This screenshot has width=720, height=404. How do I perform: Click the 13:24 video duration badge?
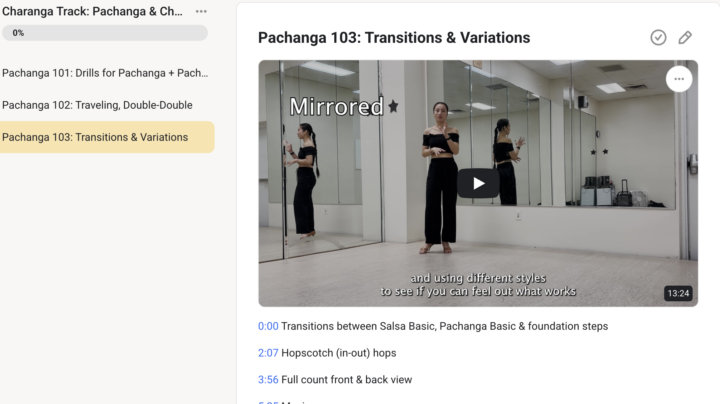[x=678, y=293]
